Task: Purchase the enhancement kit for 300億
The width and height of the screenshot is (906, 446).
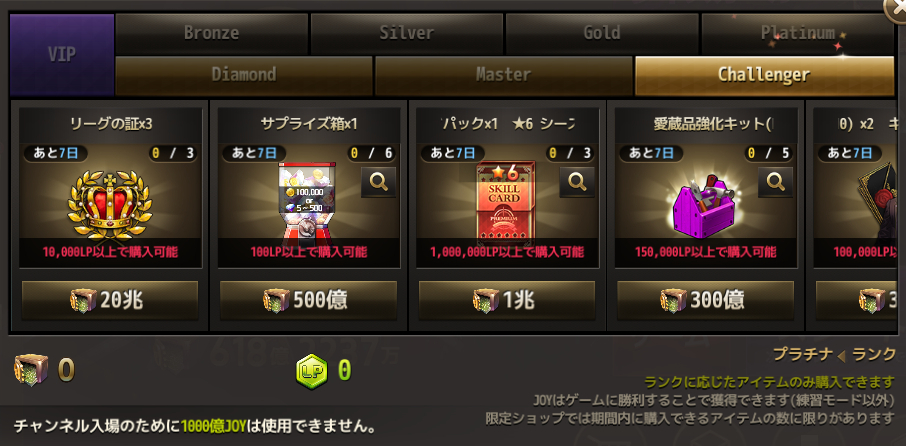Action: pos(706,300)
